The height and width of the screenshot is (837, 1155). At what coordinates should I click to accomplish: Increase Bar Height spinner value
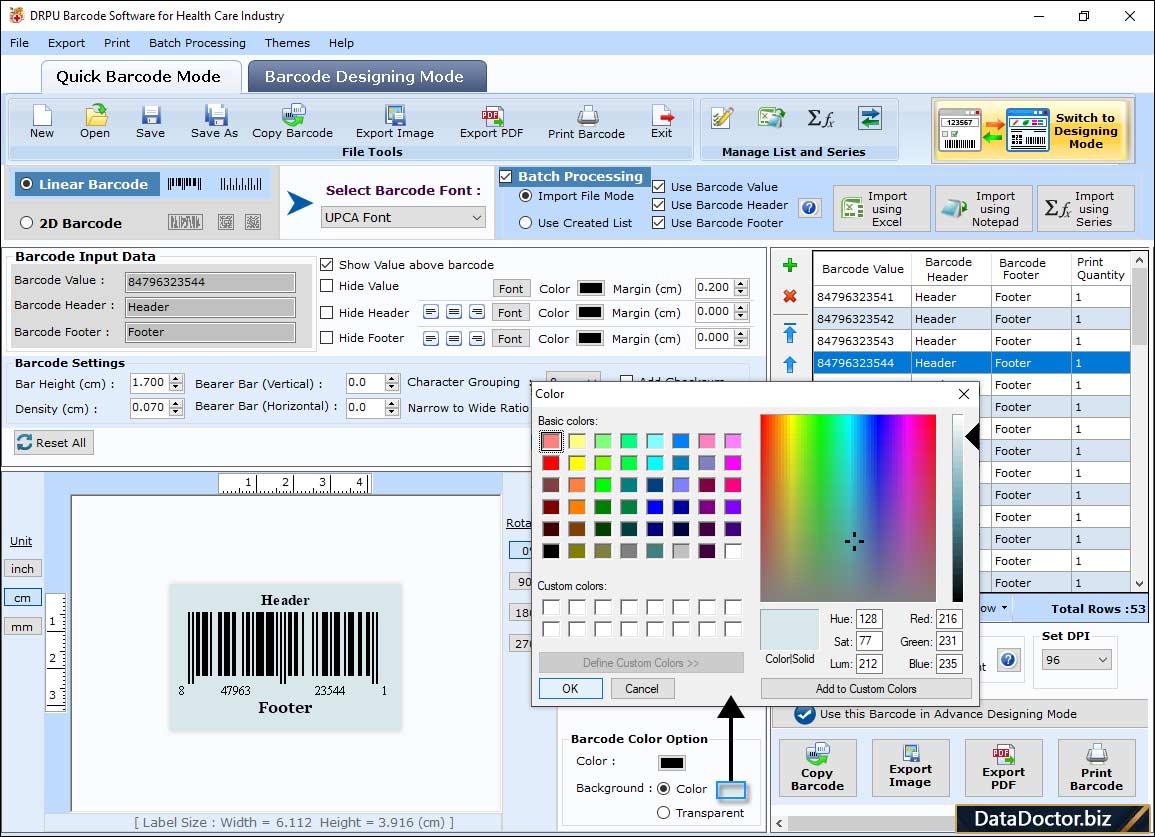click(x=176, y=379)
